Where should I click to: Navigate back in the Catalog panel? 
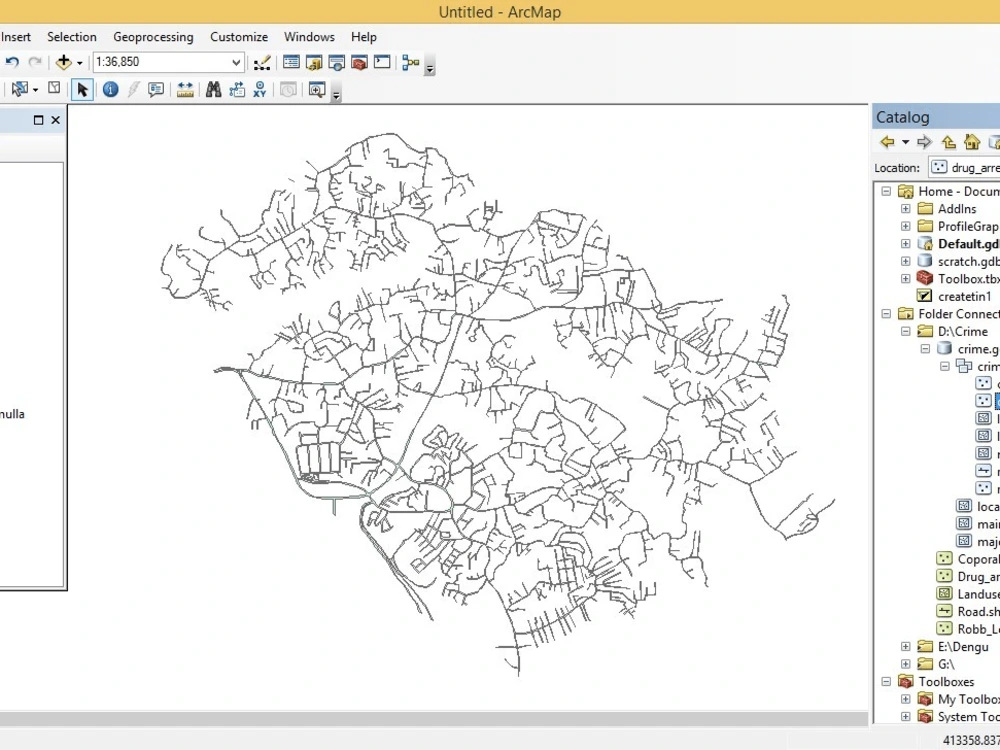click(x=889, y=142)
